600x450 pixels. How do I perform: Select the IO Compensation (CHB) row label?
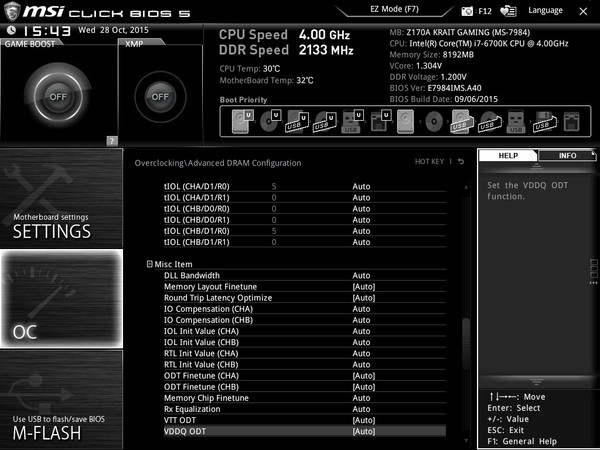coord(209,320)
